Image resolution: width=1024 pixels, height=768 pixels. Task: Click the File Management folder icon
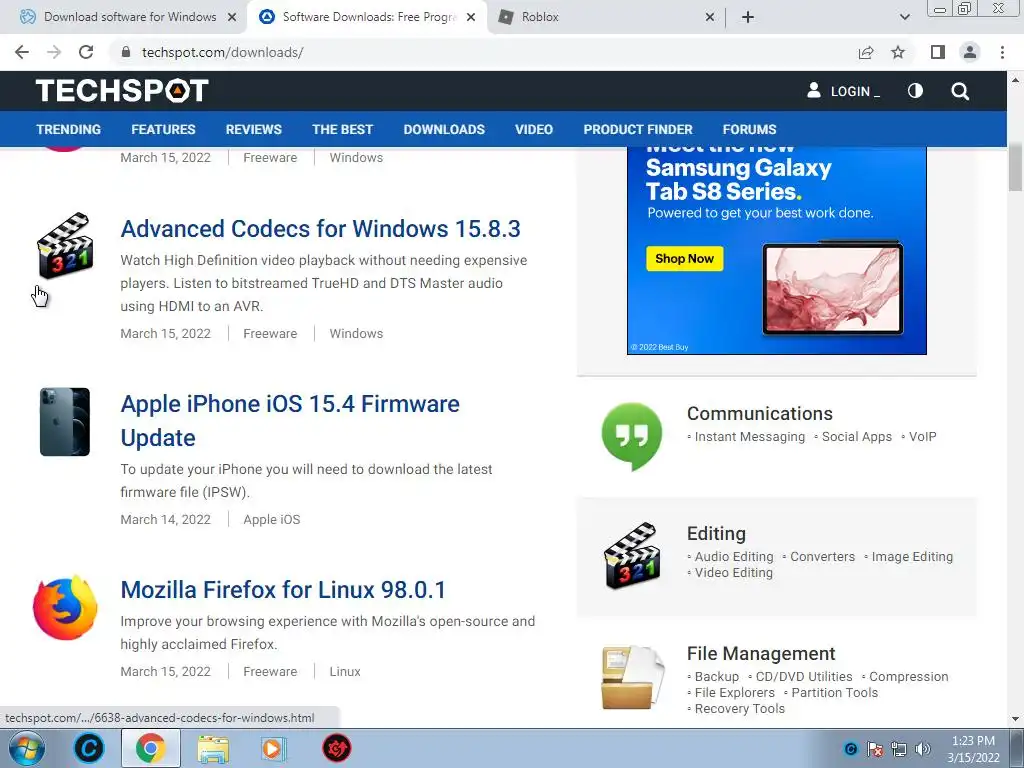pyautogui.click(x=632, y=677)
